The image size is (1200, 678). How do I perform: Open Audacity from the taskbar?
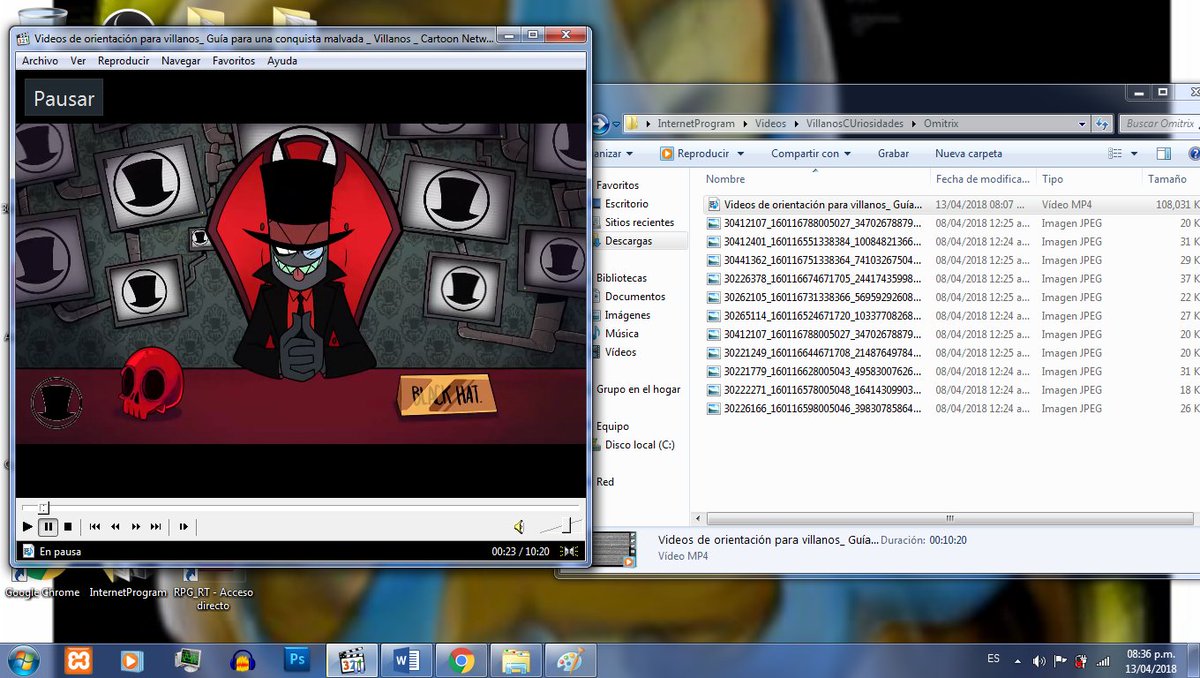(241, 661)
